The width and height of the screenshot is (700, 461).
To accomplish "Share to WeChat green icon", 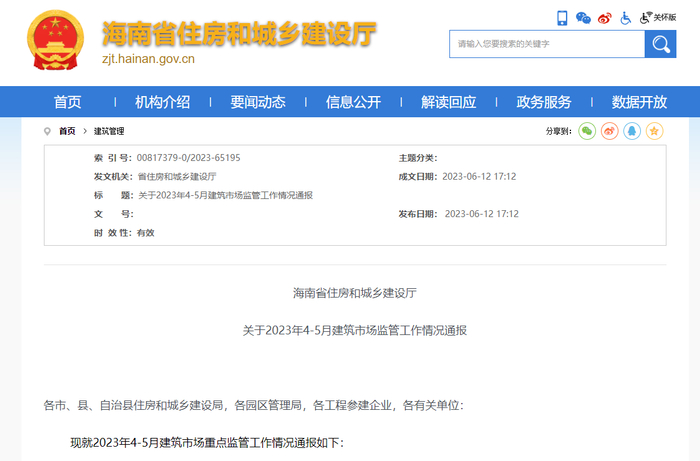I will pyautogui.click(x=587, y=131).
